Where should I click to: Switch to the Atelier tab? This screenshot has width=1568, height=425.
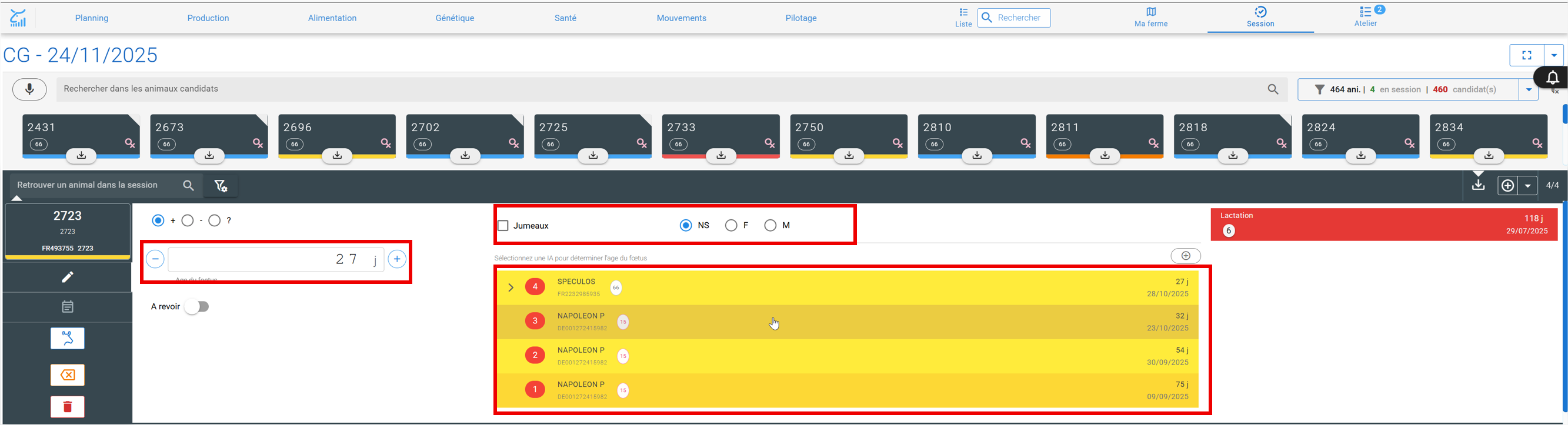pyautogui.click(x=1366, y=18)
